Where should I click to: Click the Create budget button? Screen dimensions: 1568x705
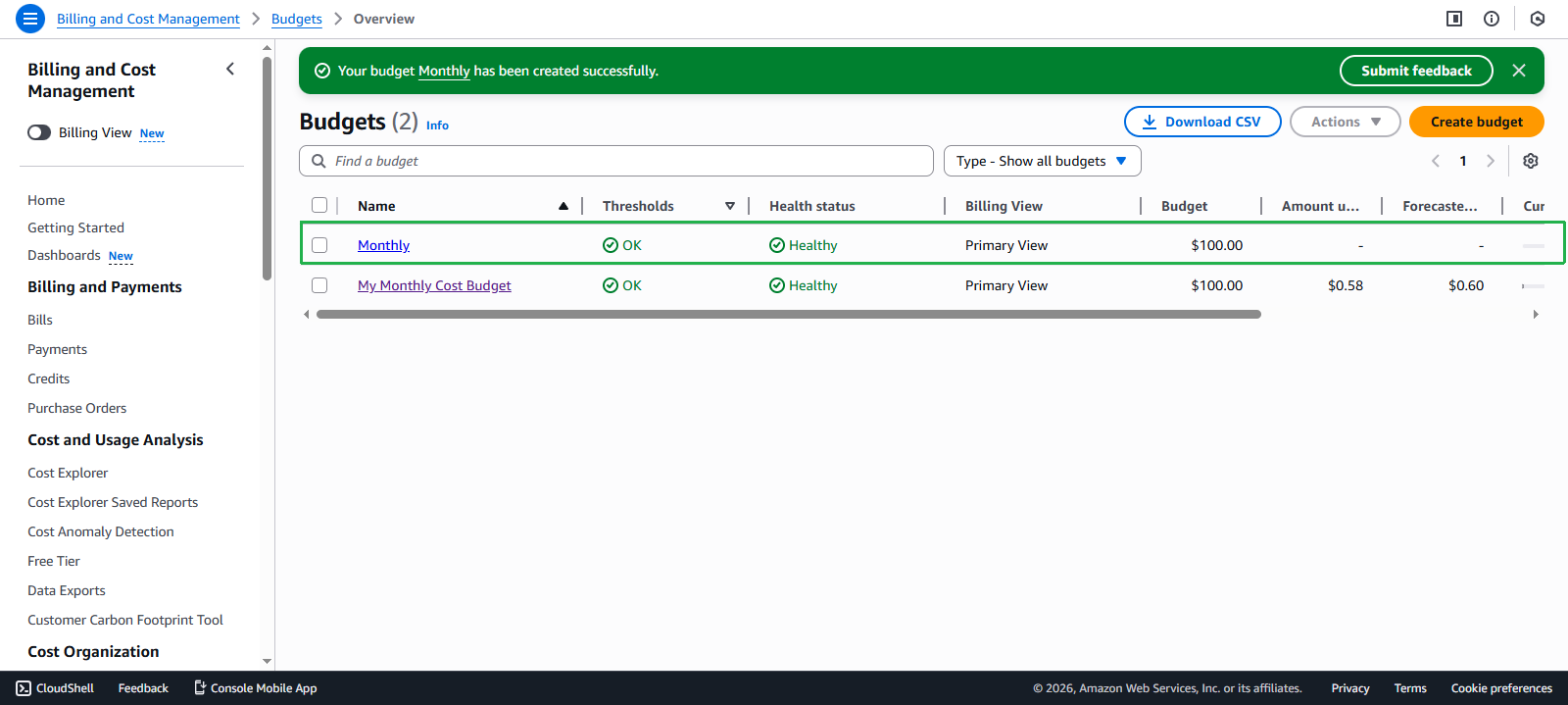click(1476, 122)
